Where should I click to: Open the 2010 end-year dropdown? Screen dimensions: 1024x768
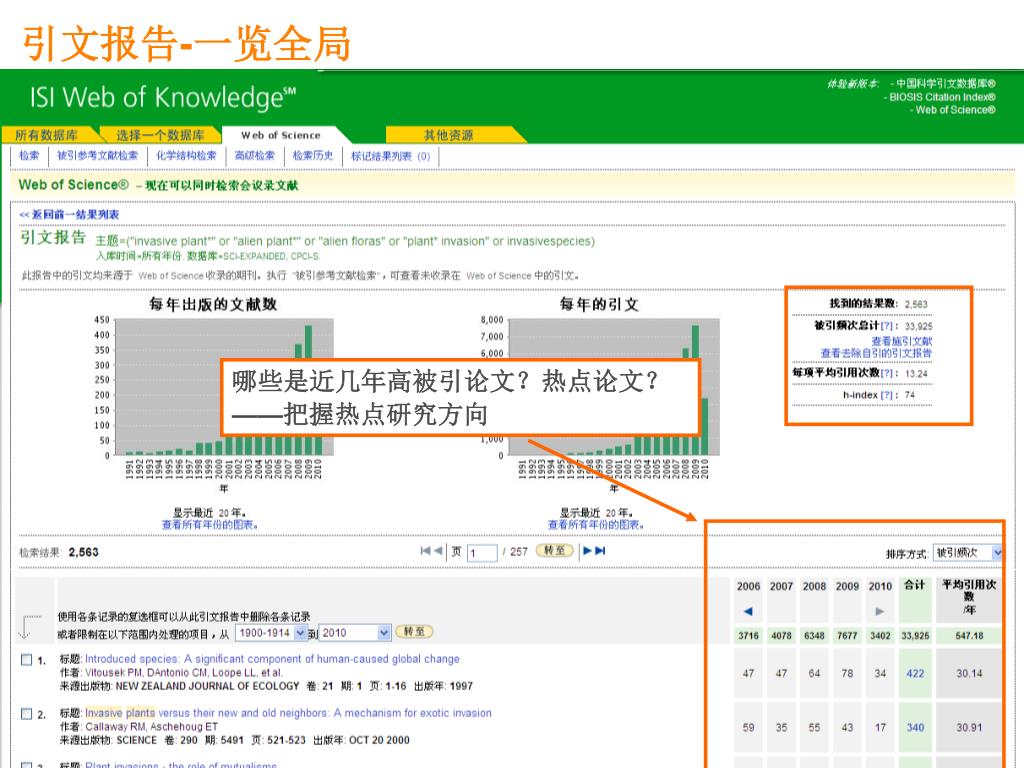[355, 633]
